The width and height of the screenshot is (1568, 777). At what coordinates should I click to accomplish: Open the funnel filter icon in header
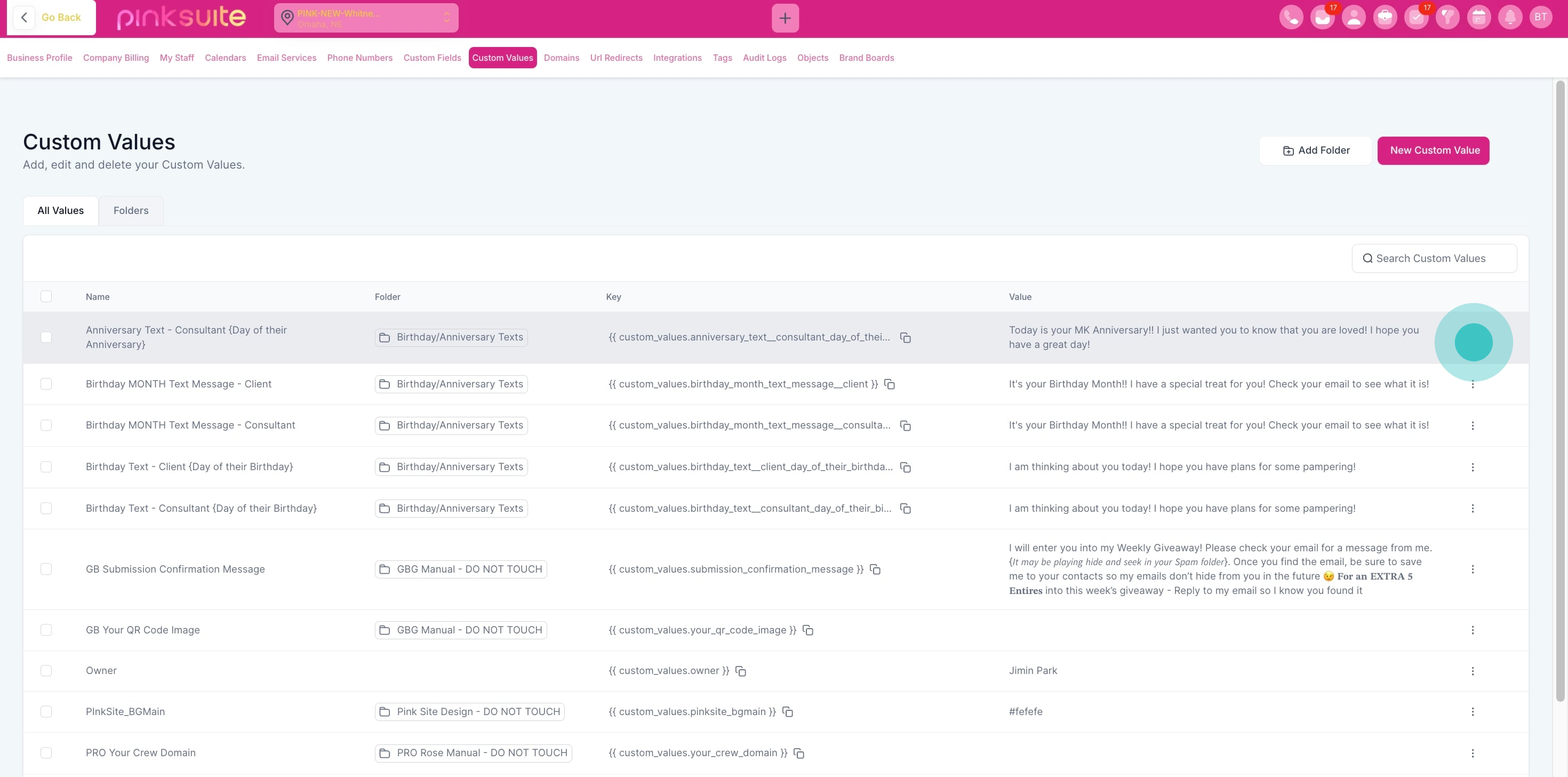tap(1447, 18)
